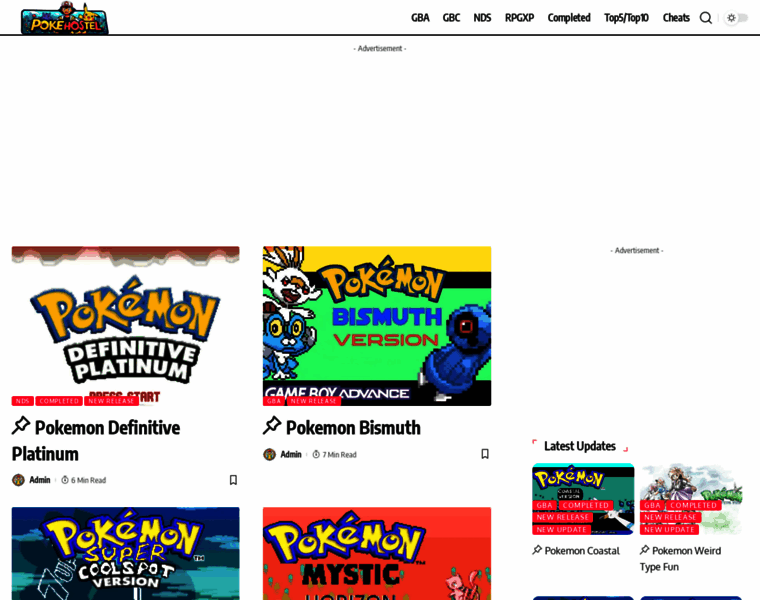The image size is (760, 600).
Task: Open the Pokemon Definitive Platinum title link
Action: point(95,441)
